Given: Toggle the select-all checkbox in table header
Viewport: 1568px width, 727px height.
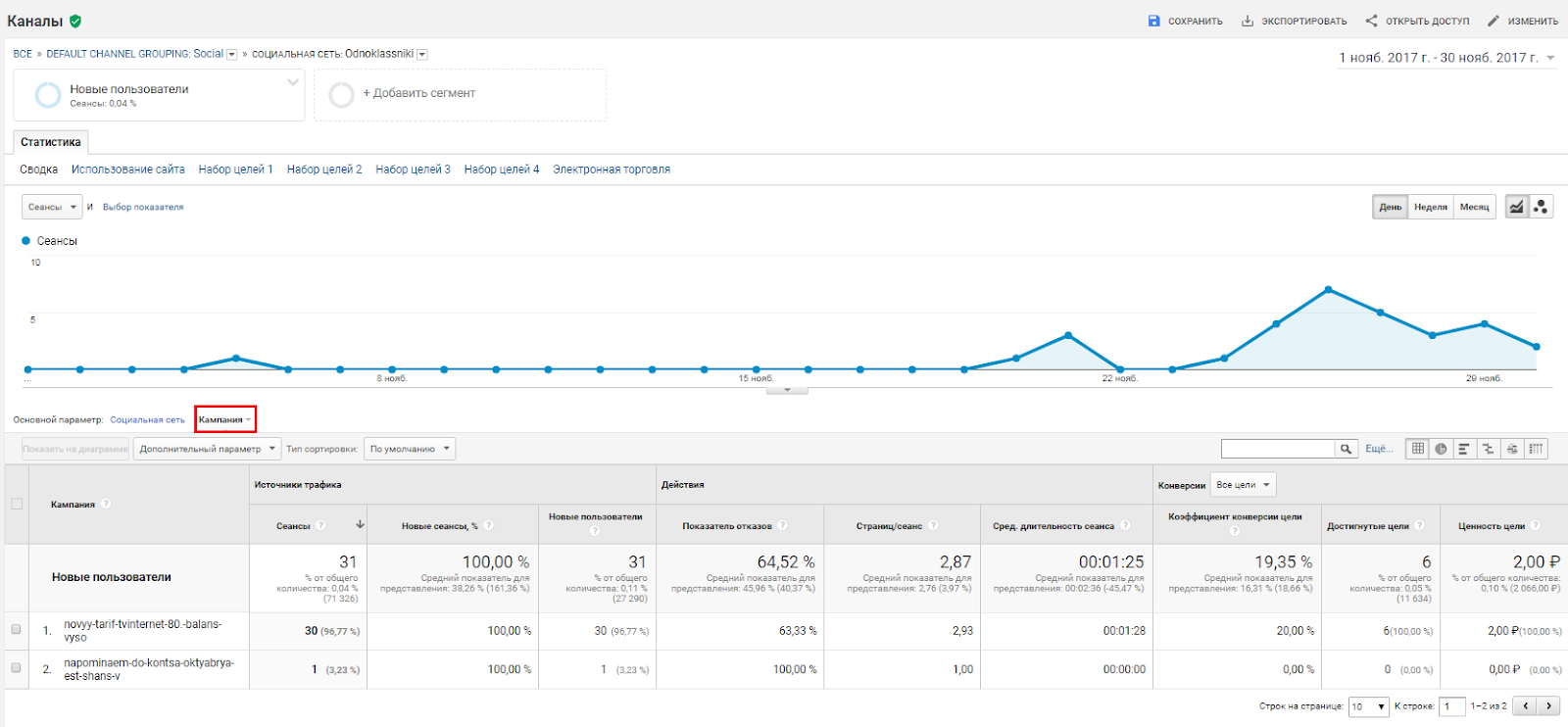Looking at the screenshot, I should (x=17, y=504).
